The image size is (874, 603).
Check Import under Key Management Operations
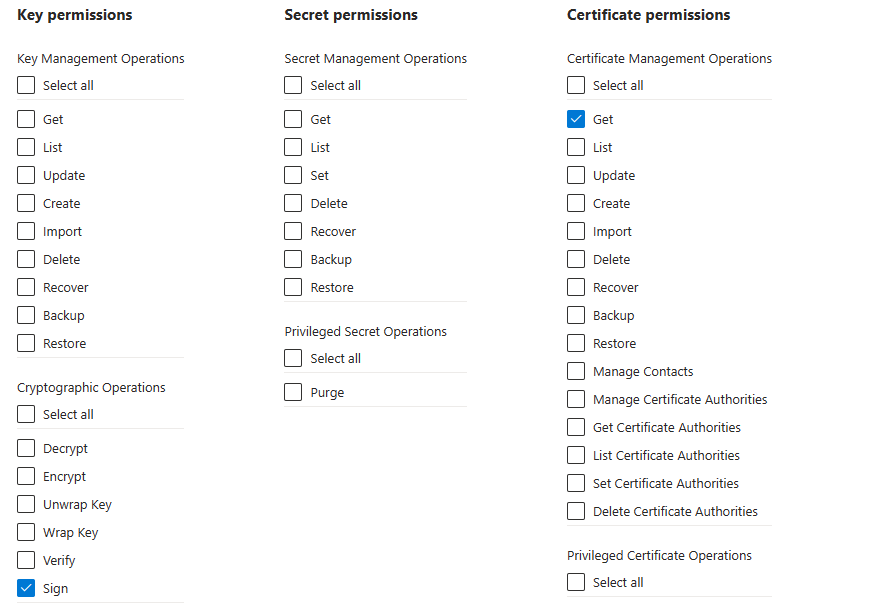pos(26,231)
